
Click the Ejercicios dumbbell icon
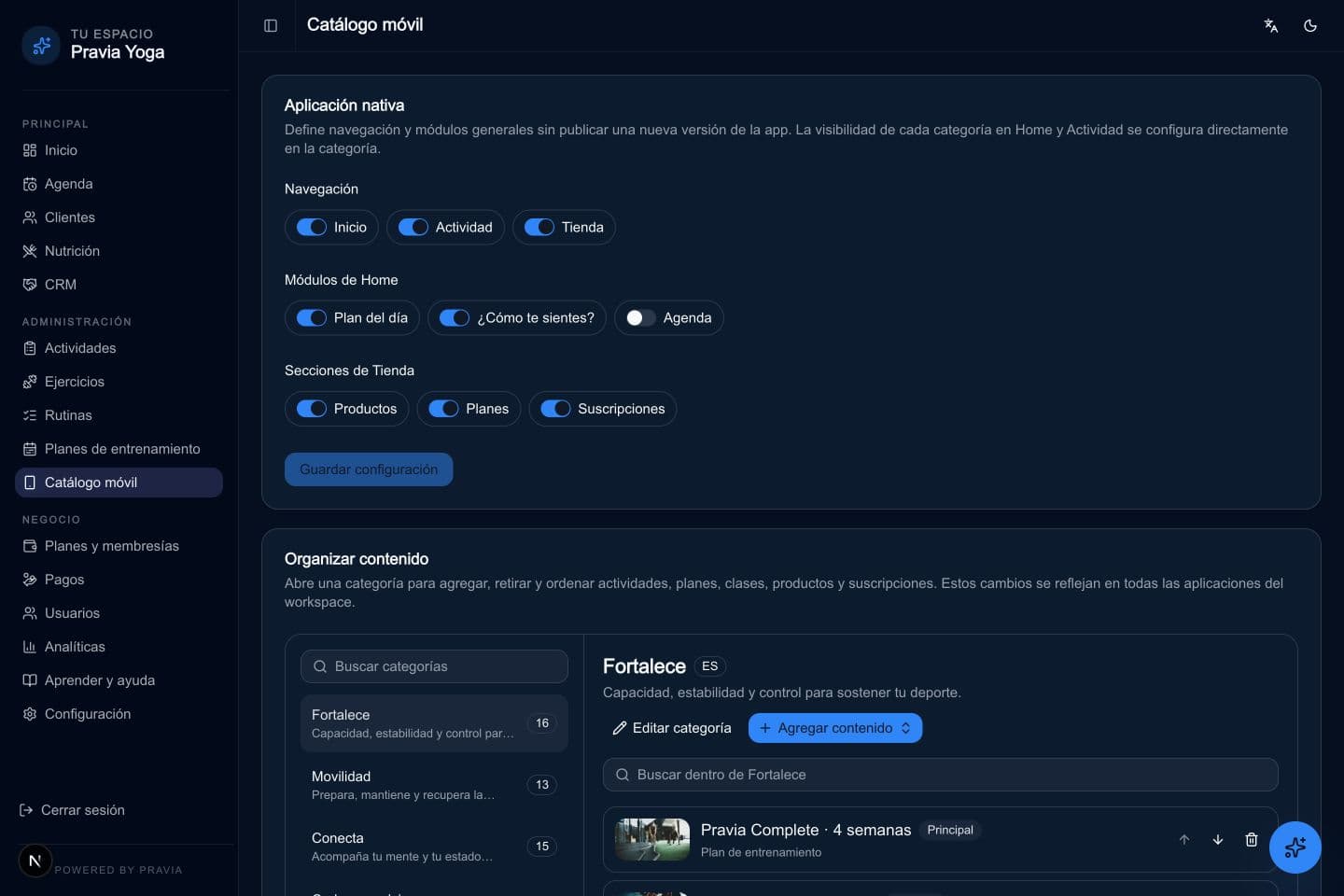point(30,382)
